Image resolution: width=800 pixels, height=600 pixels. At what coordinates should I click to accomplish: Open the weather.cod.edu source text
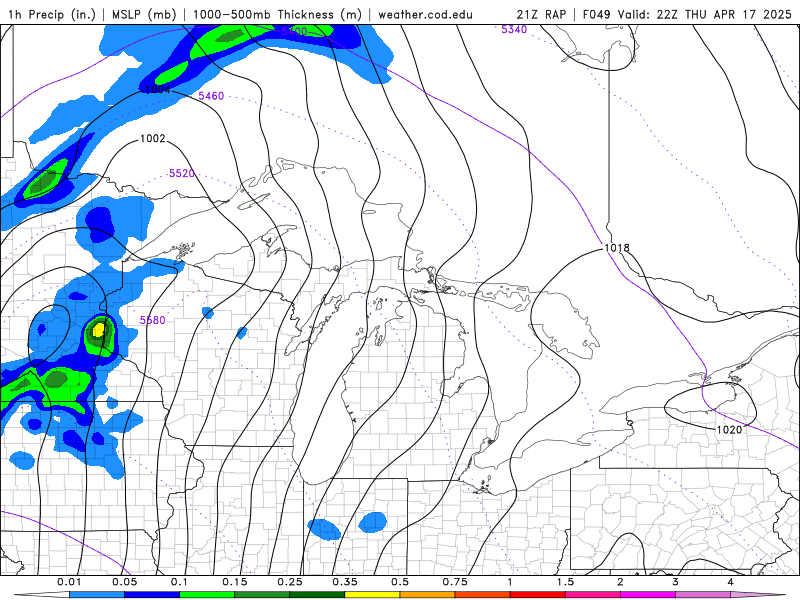coord(425,14)
